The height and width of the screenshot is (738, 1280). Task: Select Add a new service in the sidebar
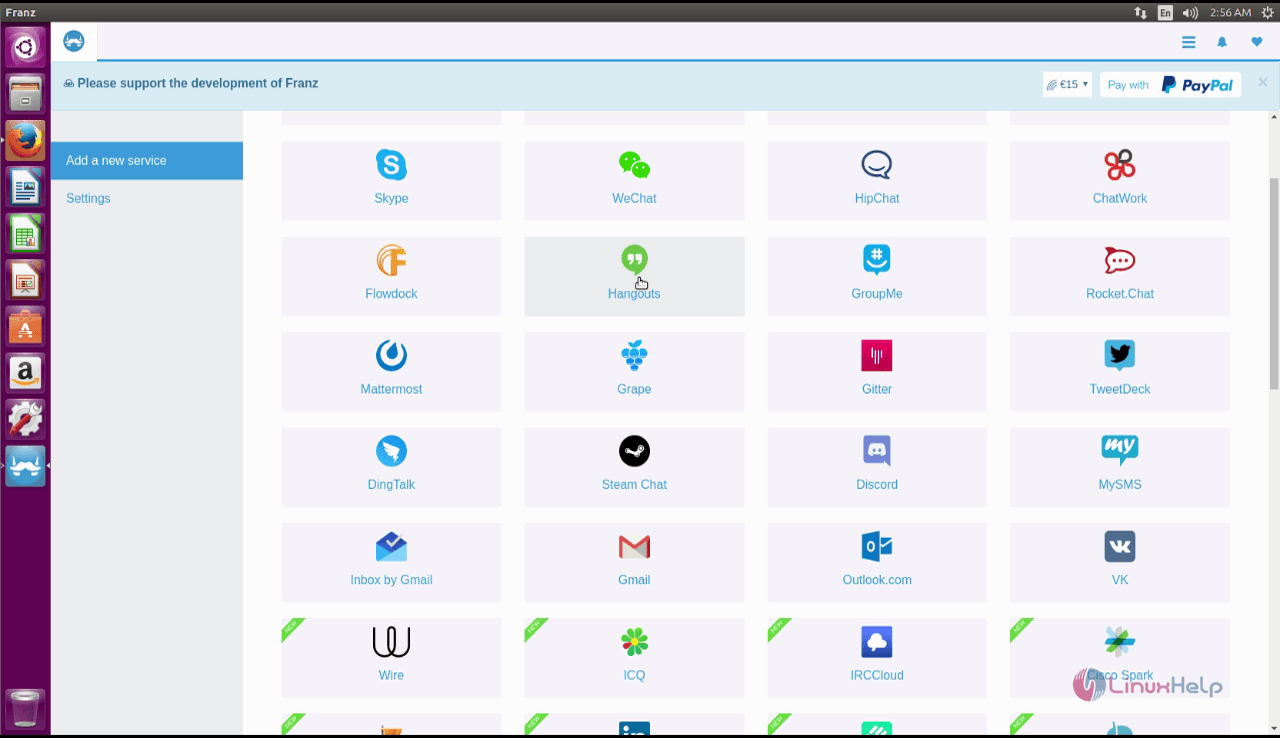pos(147,161)
